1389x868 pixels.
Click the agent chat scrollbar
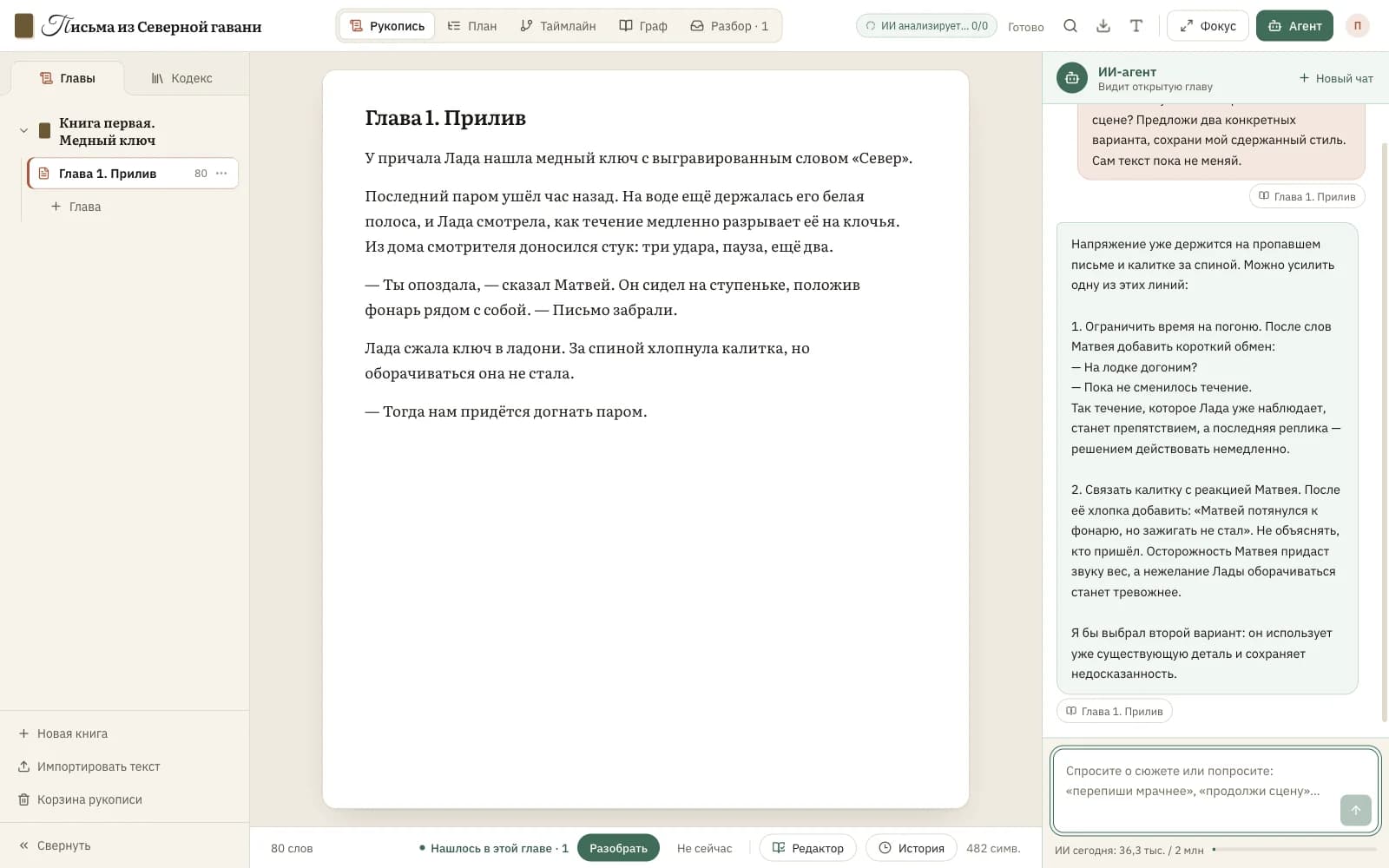[1384, 432]
